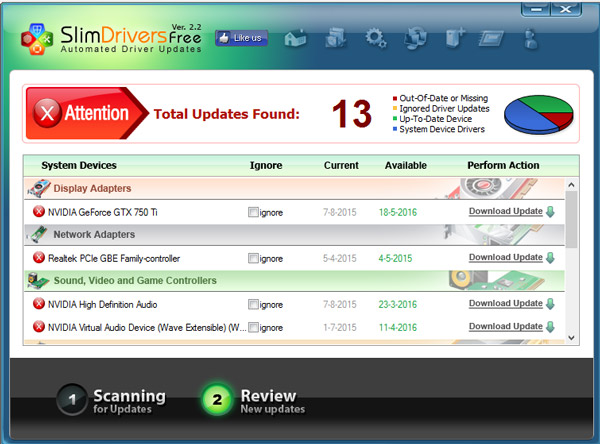
Task: Click the Display Adapters category label
Action: pyautogui.click(x=92, y=188)
